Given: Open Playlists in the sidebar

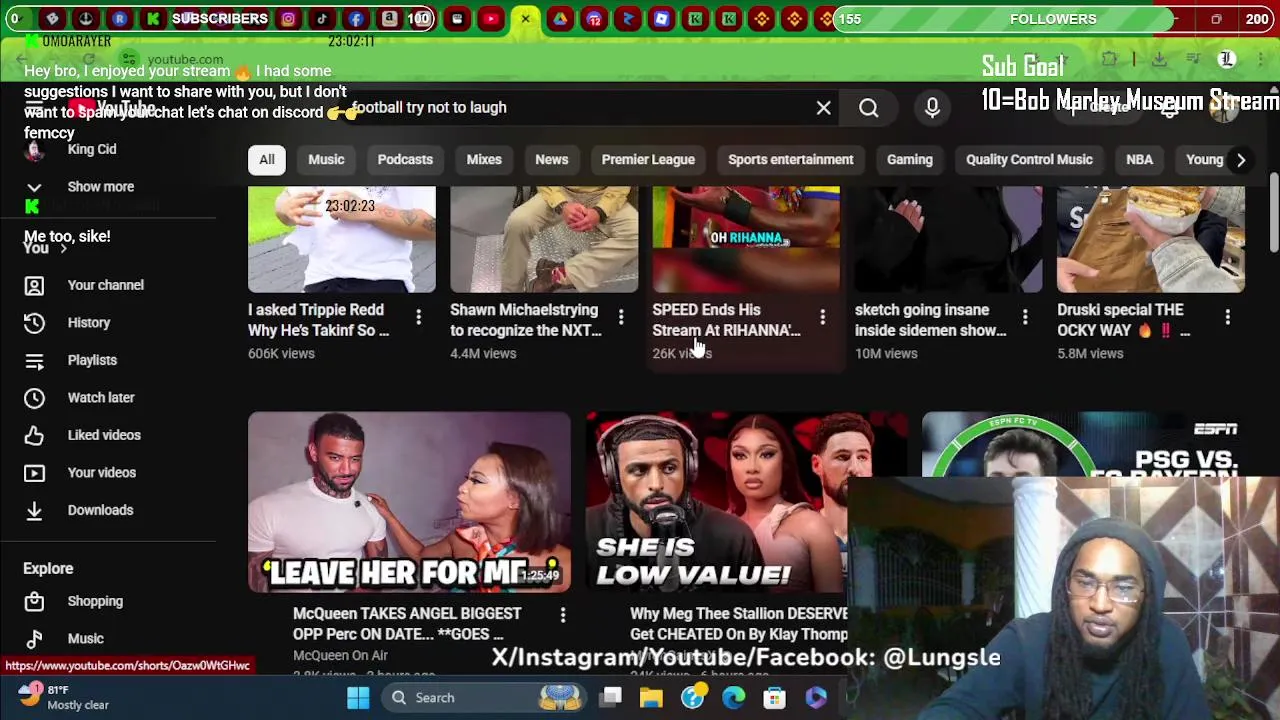Looking at the screenshot, I should (x=92, y=360).
